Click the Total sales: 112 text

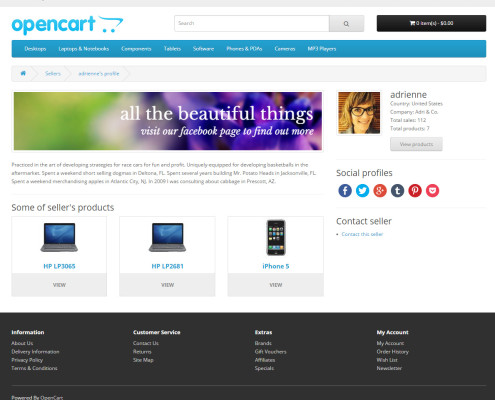[408, 120]
